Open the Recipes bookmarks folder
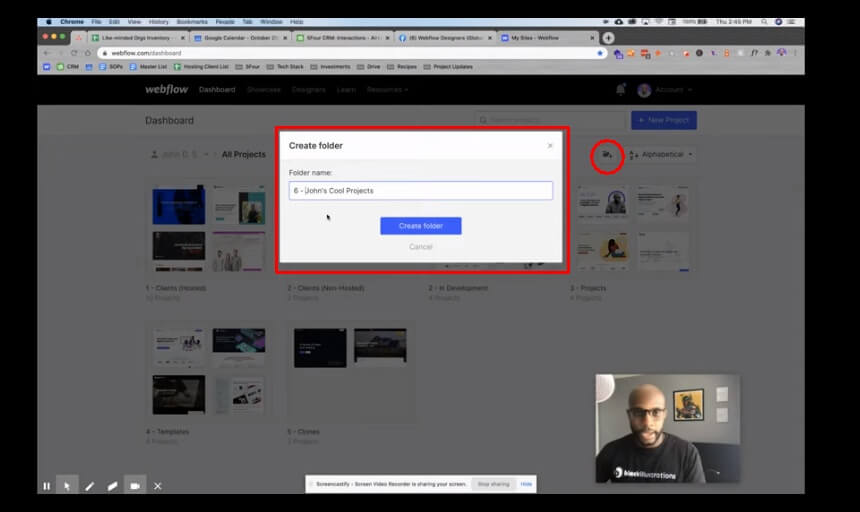This screenshot has width=860, height=512. 402,67
